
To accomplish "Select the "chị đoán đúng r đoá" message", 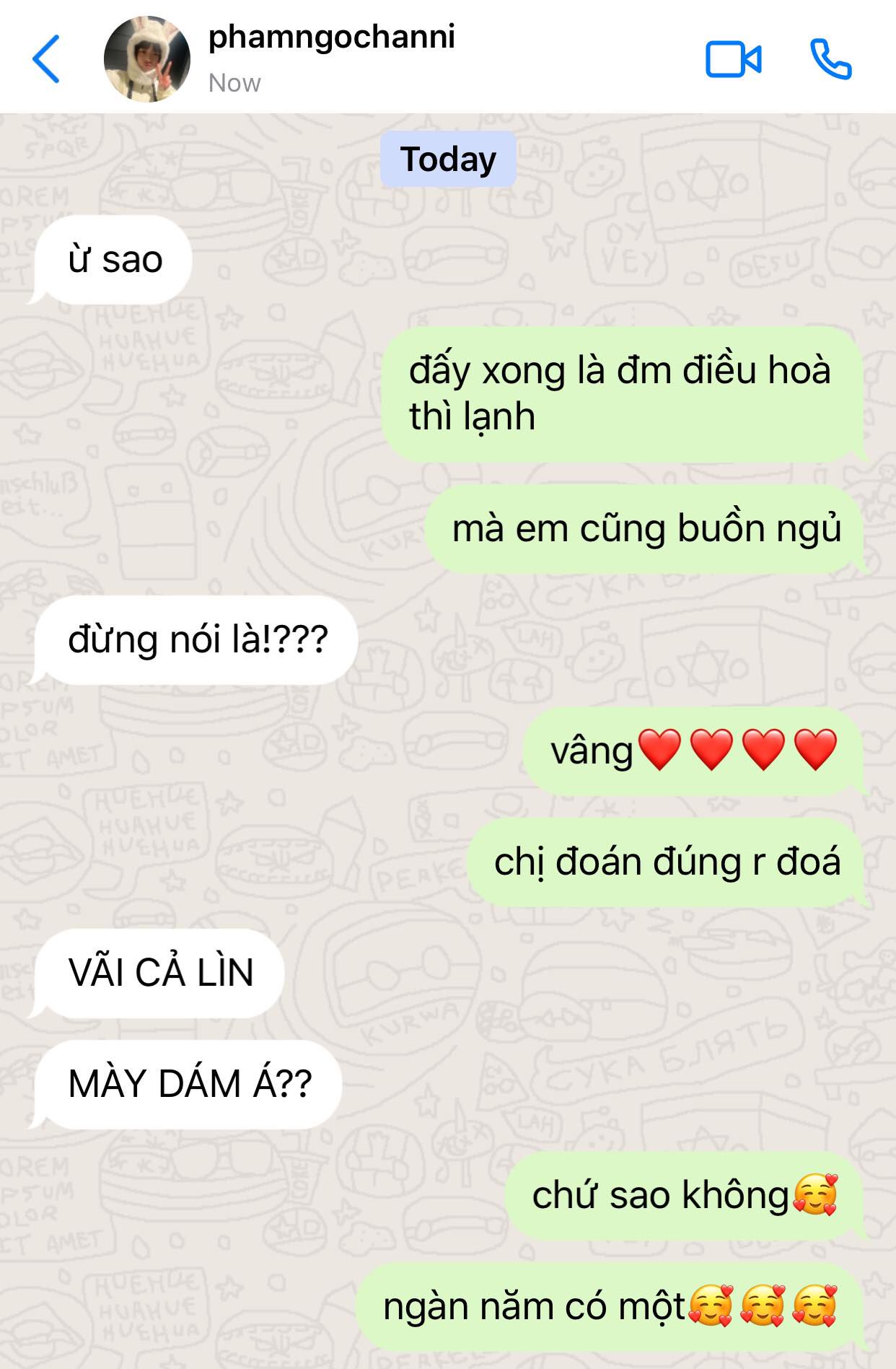I will pos(667,862).
